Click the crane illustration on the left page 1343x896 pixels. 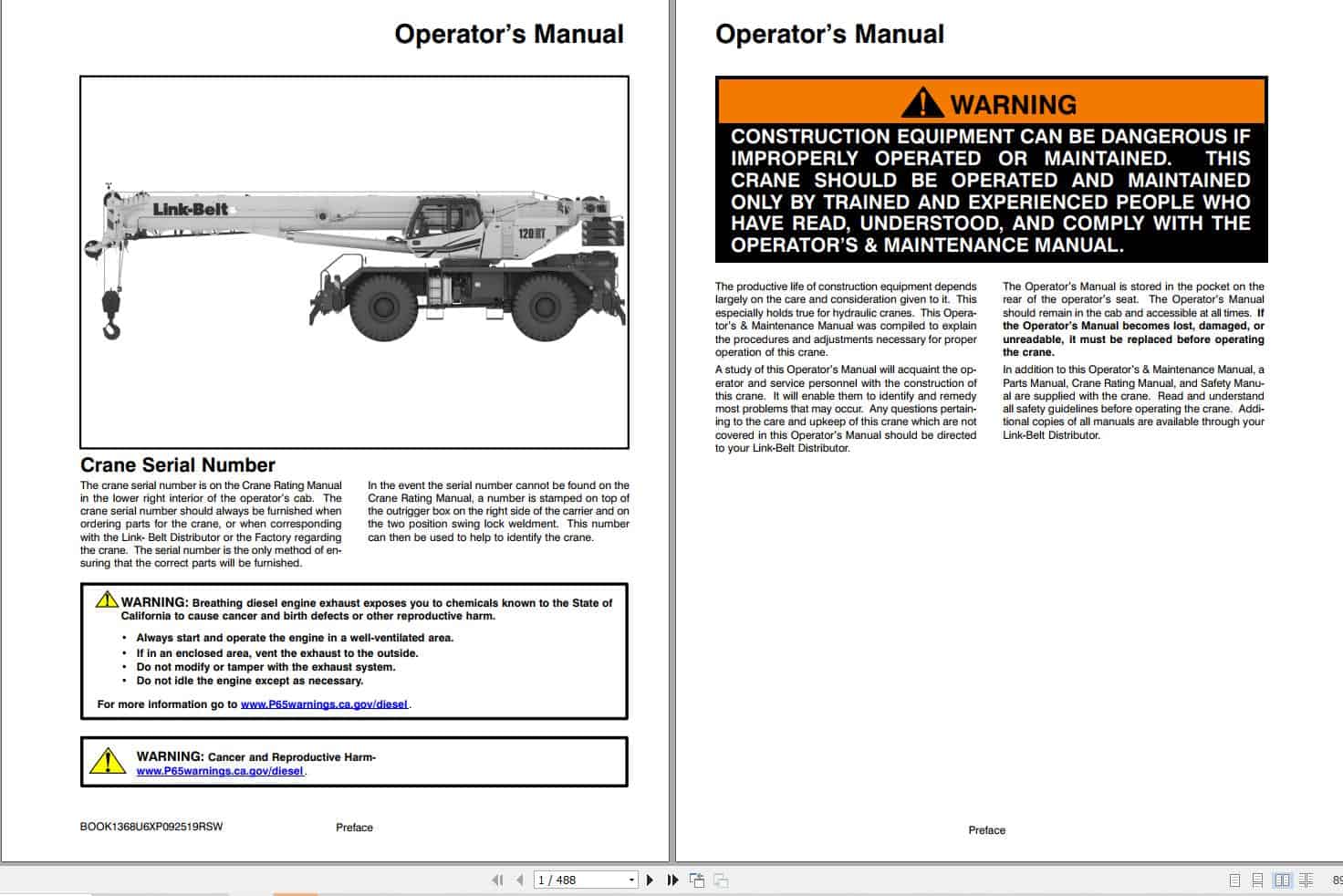(x=356, y=255)
